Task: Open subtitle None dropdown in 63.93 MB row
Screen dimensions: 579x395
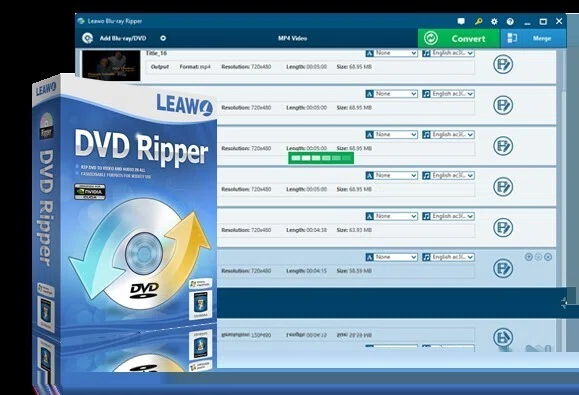Action: tap(396, 216)
